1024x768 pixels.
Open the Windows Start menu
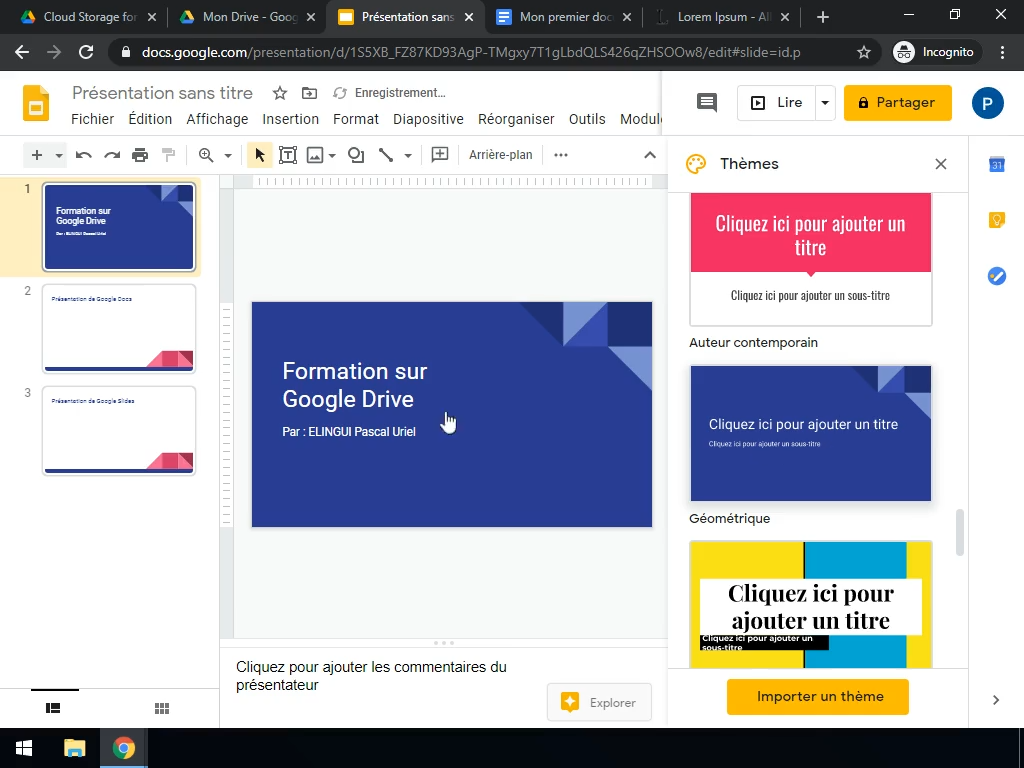pos(24,748)
